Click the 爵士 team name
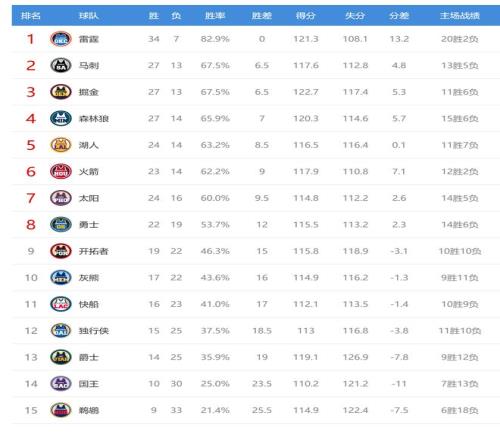Viewport: 500px width, 440px height. 89,357
